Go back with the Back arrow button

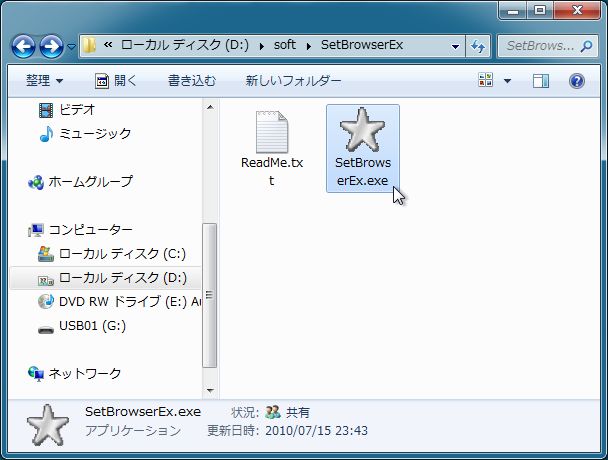(x=23, y=47)
